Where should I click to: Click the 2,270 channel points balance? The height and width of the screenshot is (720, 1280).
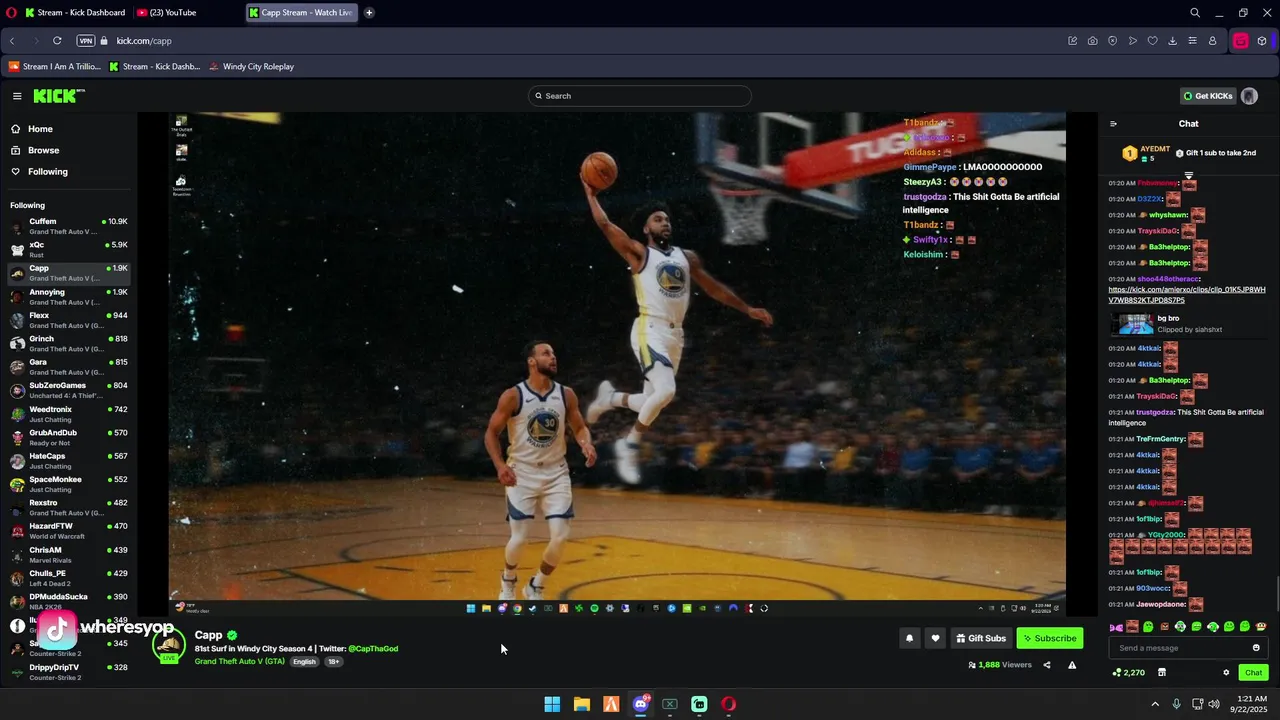tap(1129, 673)
